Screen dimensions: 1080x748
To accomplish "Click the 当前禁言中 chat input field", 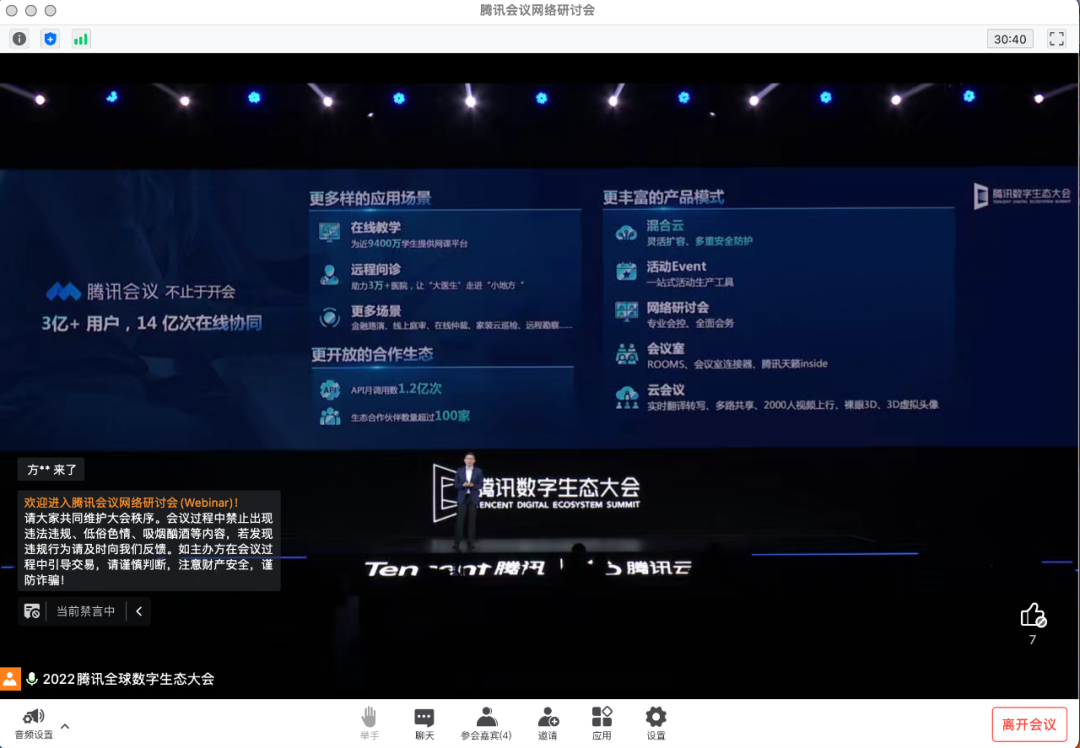I will coord(85,611).
